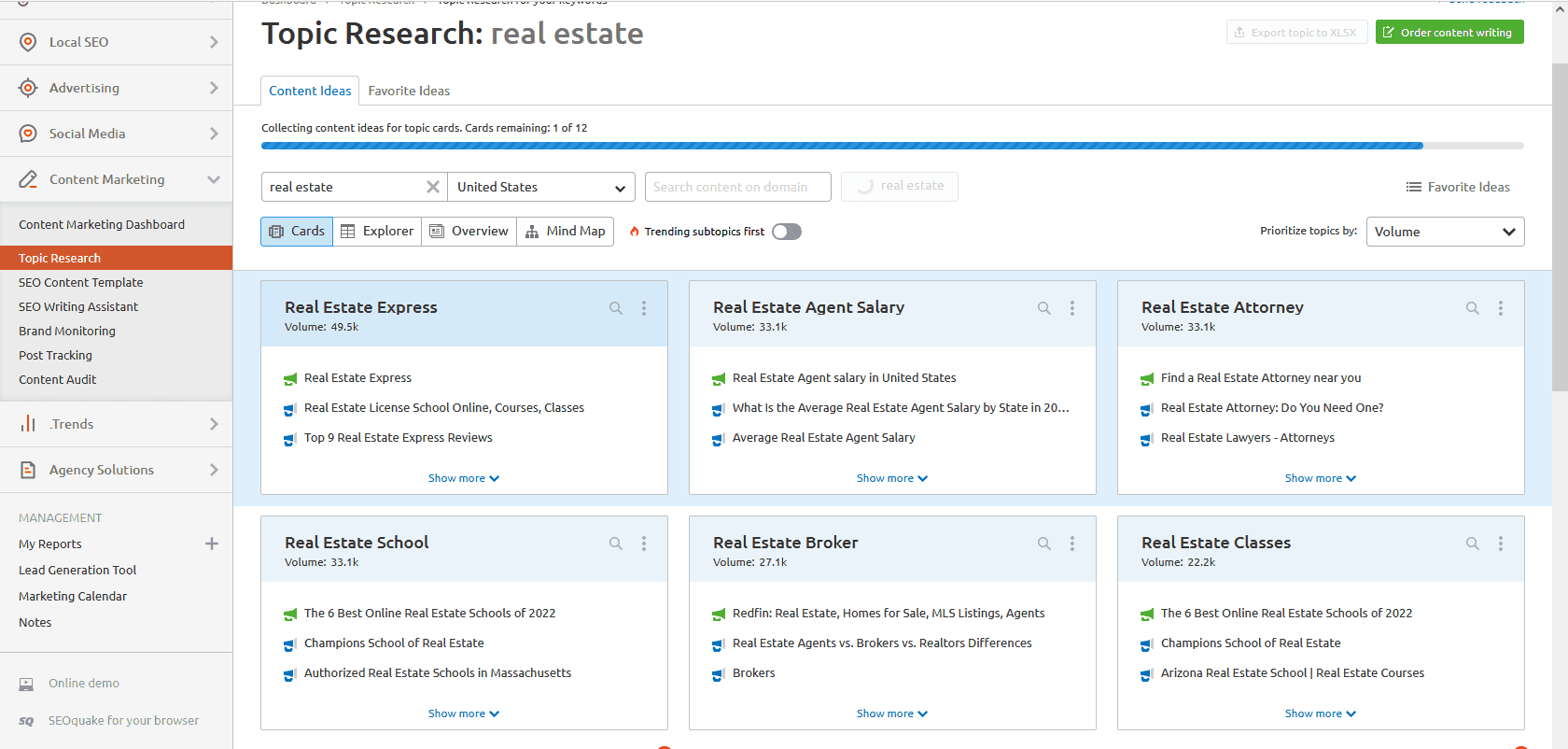The height and width of the screenshot is (749, 1568).
Task: Click search icon on Real Estate Classes card
Action: pyautogui.click(x=1472, y=544)
